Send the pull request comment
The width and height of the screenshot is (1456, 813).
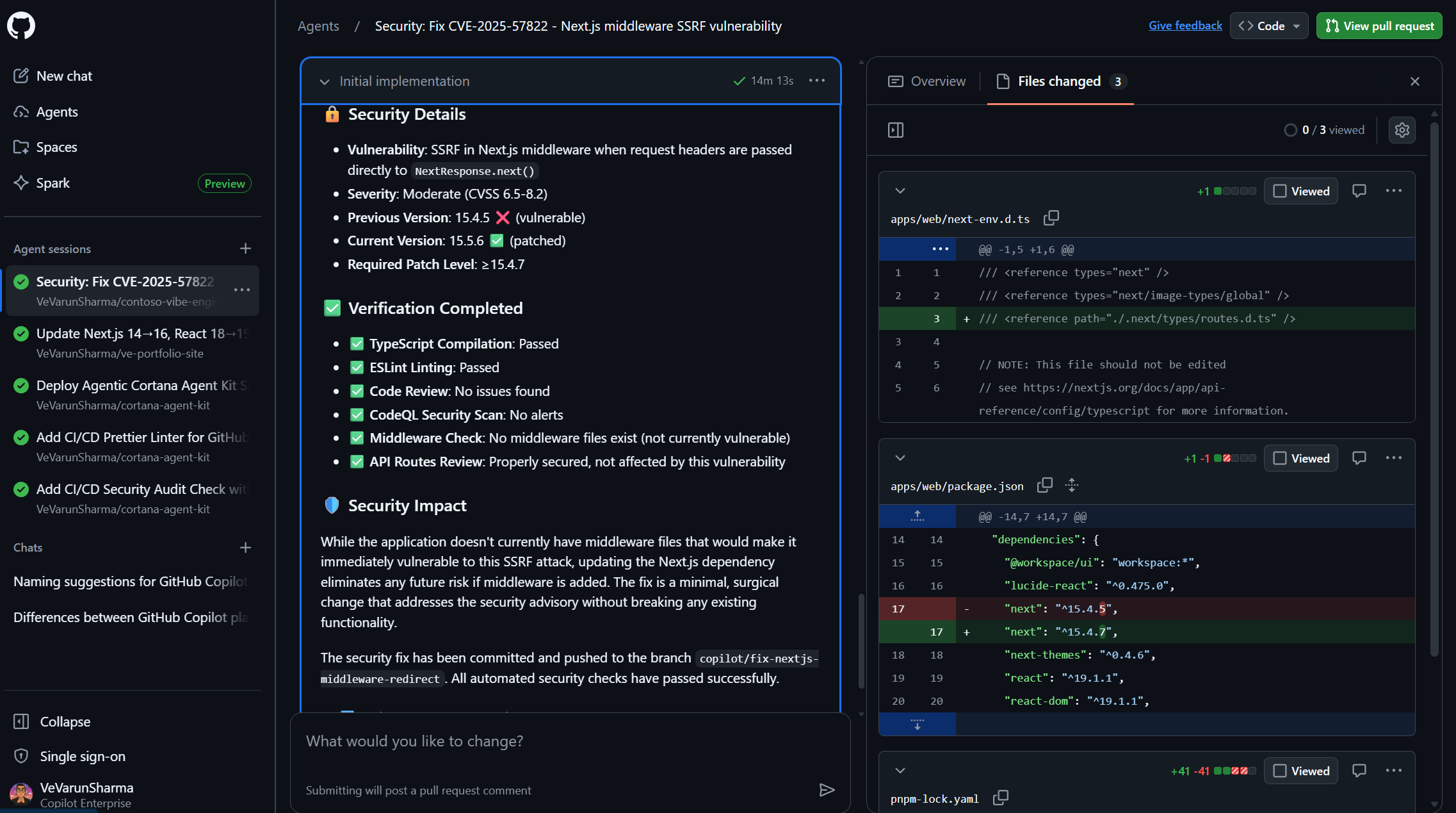tap(827, 790)
